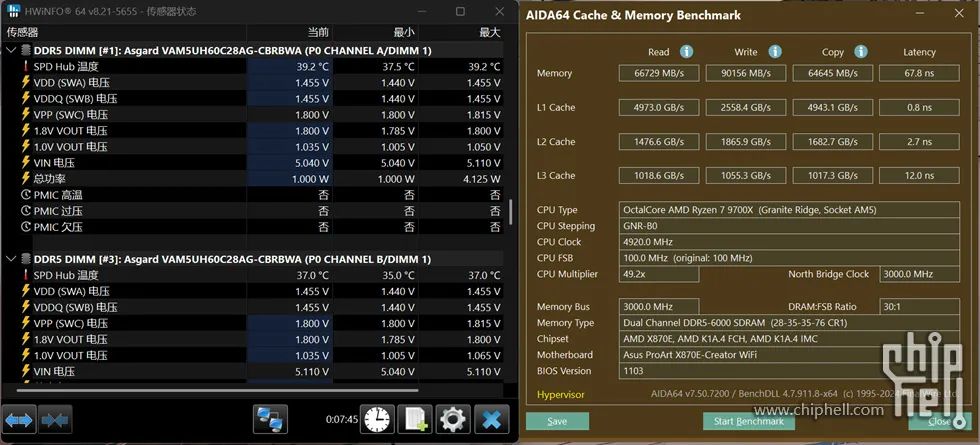The width and height of the screenshot is (980, 445).
Task: Click the L2 Cache Write 1865.9 GB/s box
Action: [746, 142]
